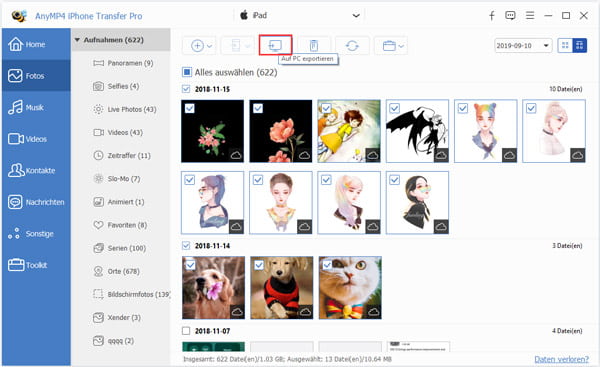The height and width of the screenshot is (367, 600).
Task: Toggle the 2018-11-14 date group checkbox
Action: tap(186, 245)
